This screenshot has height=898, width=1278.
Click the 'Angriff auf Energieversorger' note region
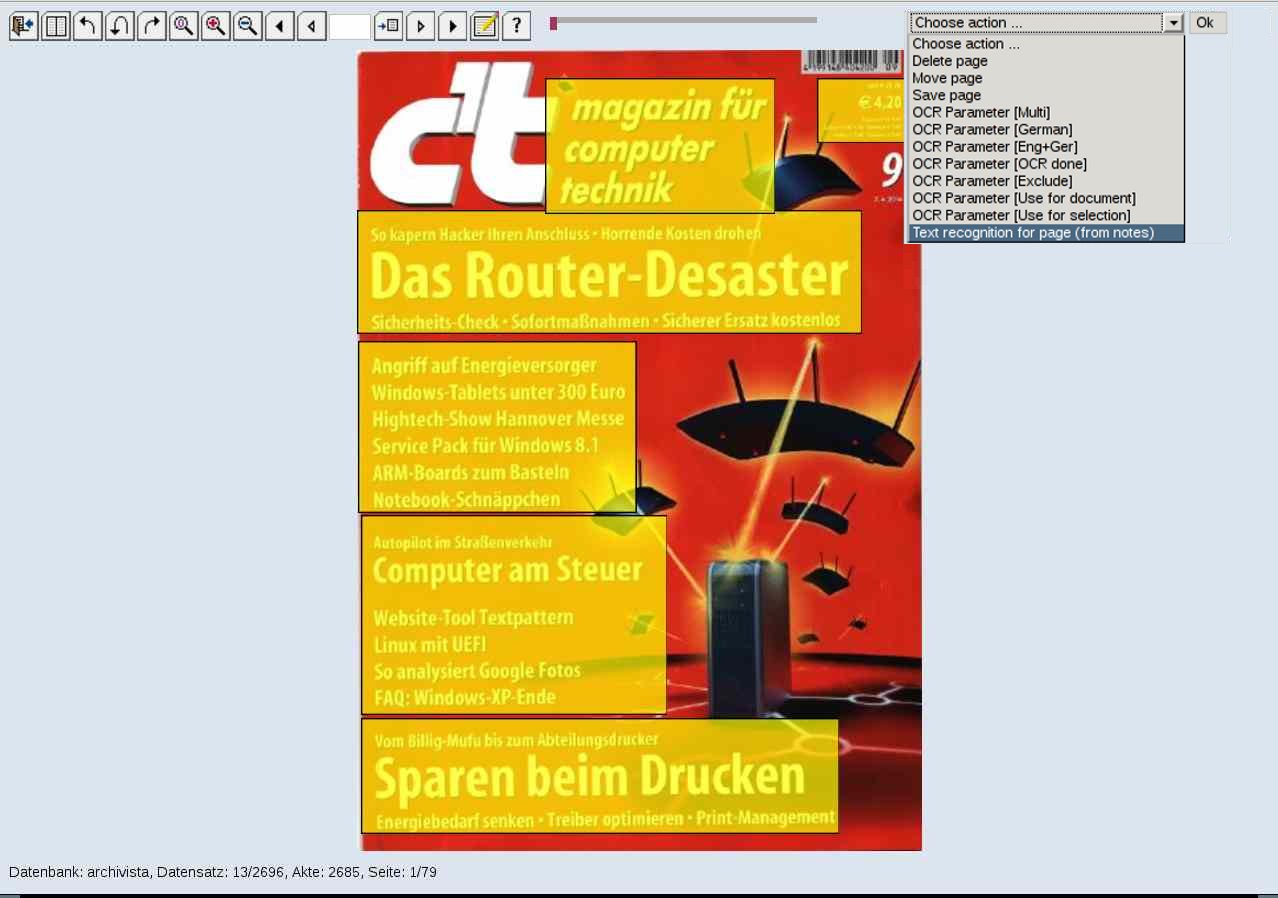coord(497,427)
